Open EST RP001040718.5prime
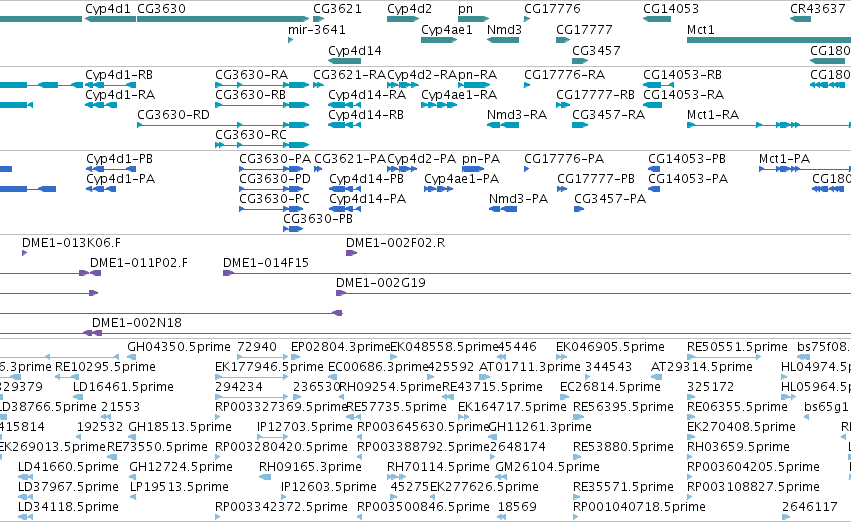Viewport: 851px width, 522px height. (x=639, y=507)
